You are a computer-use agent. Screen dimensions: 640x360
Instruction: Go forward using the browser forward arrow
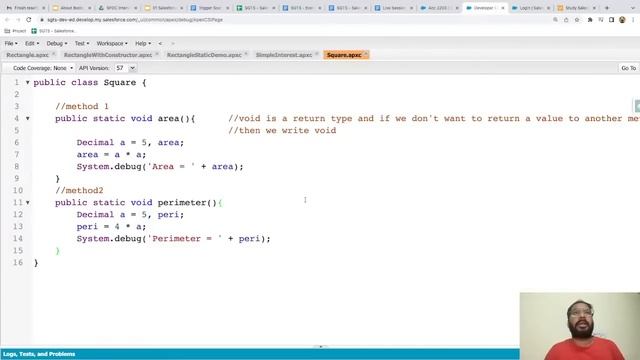coord(18,20)
